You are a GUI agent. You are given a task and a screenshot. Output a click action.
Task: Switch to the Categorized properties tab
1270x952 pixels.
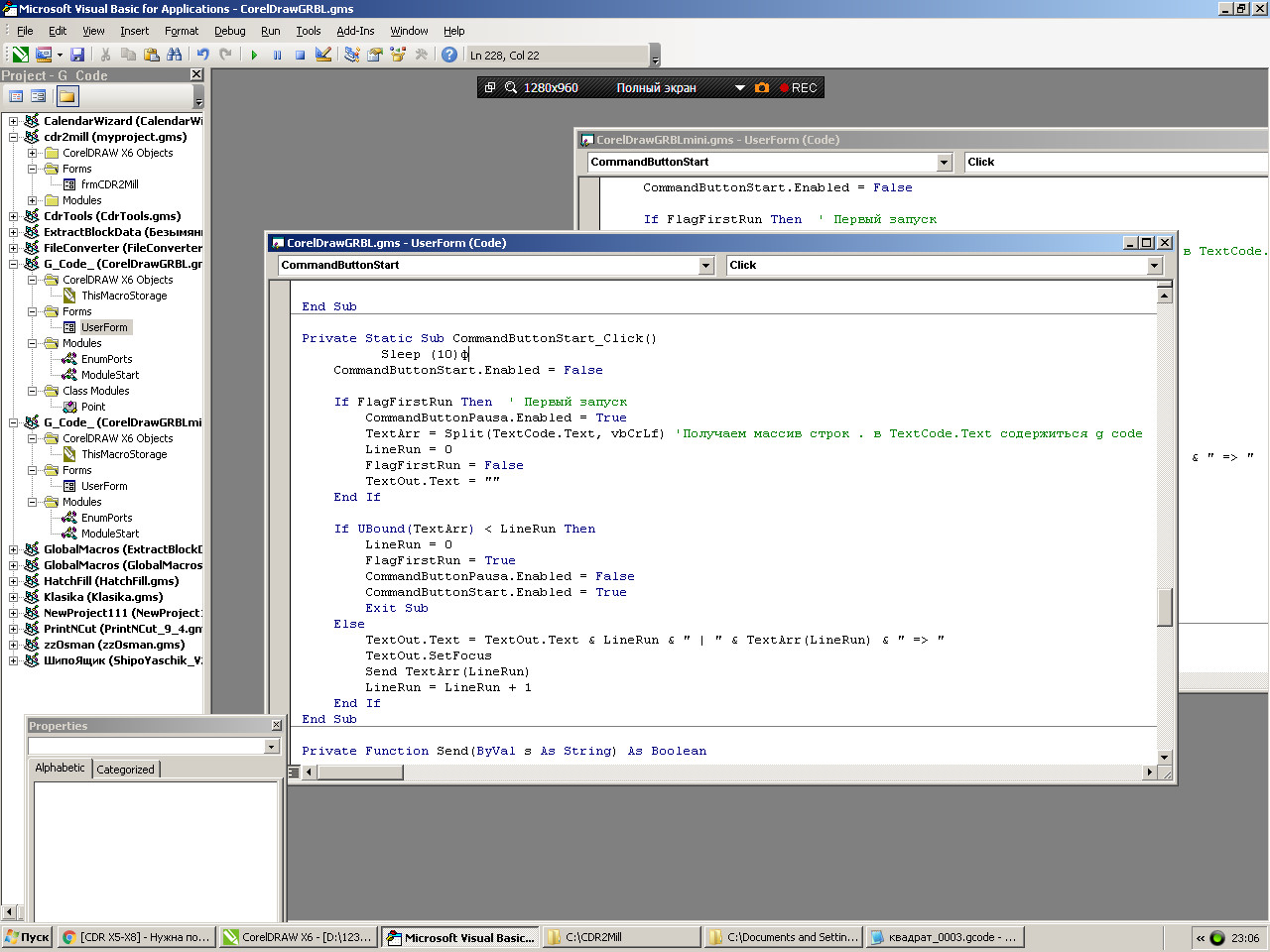point(125,770)
